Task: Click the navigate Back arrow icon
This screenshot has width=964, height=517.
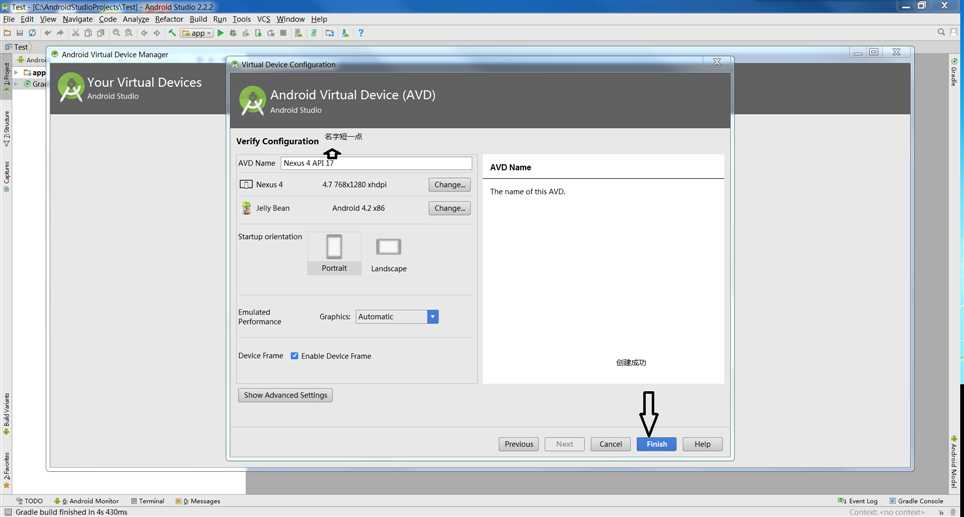Action: click(x=144, y=33)
